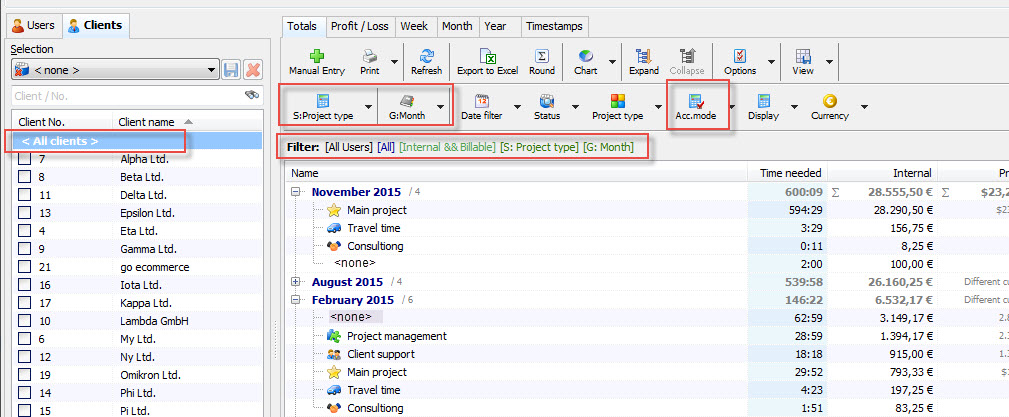Click the Time needed column header

(x=786, y=173)
